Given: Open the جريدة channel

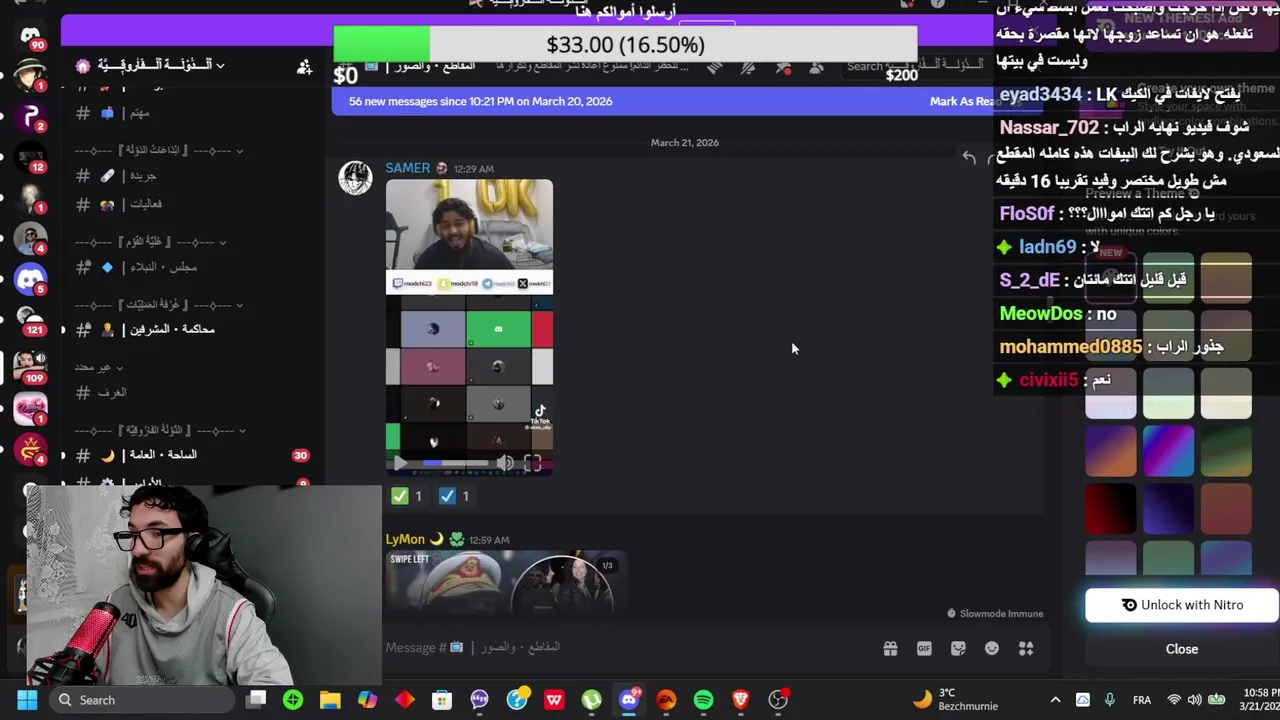Looking at the screenshot, I should click(x=190, y=176).
